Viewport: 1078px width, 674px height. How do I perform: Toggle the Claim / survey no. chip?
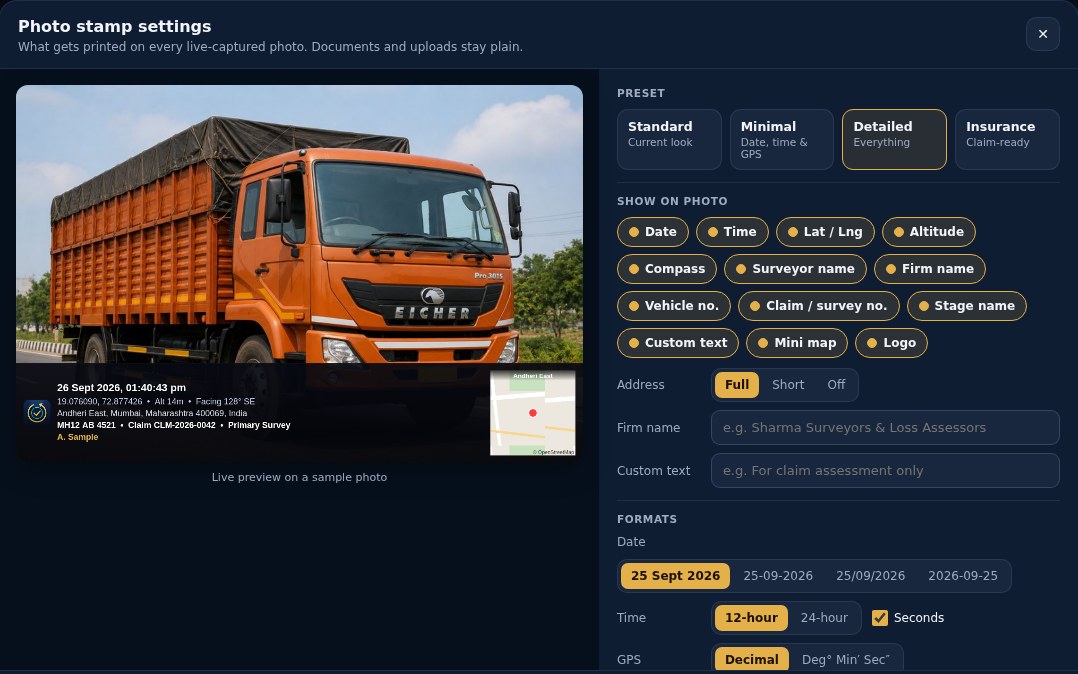point(819,306)
